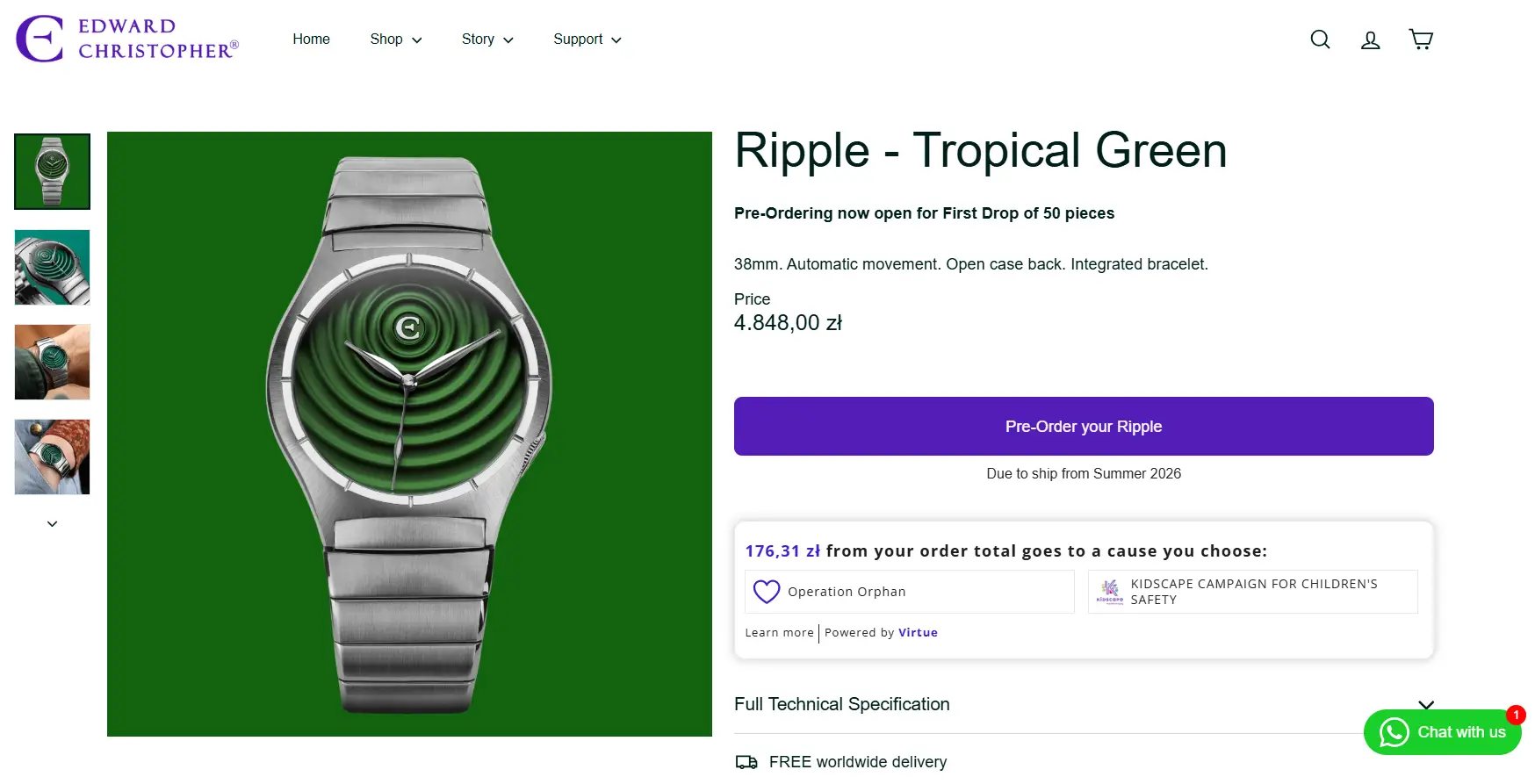Click the Edward Christopher logo
Viewport: 1535px width, 784px height.
[127, 39]
